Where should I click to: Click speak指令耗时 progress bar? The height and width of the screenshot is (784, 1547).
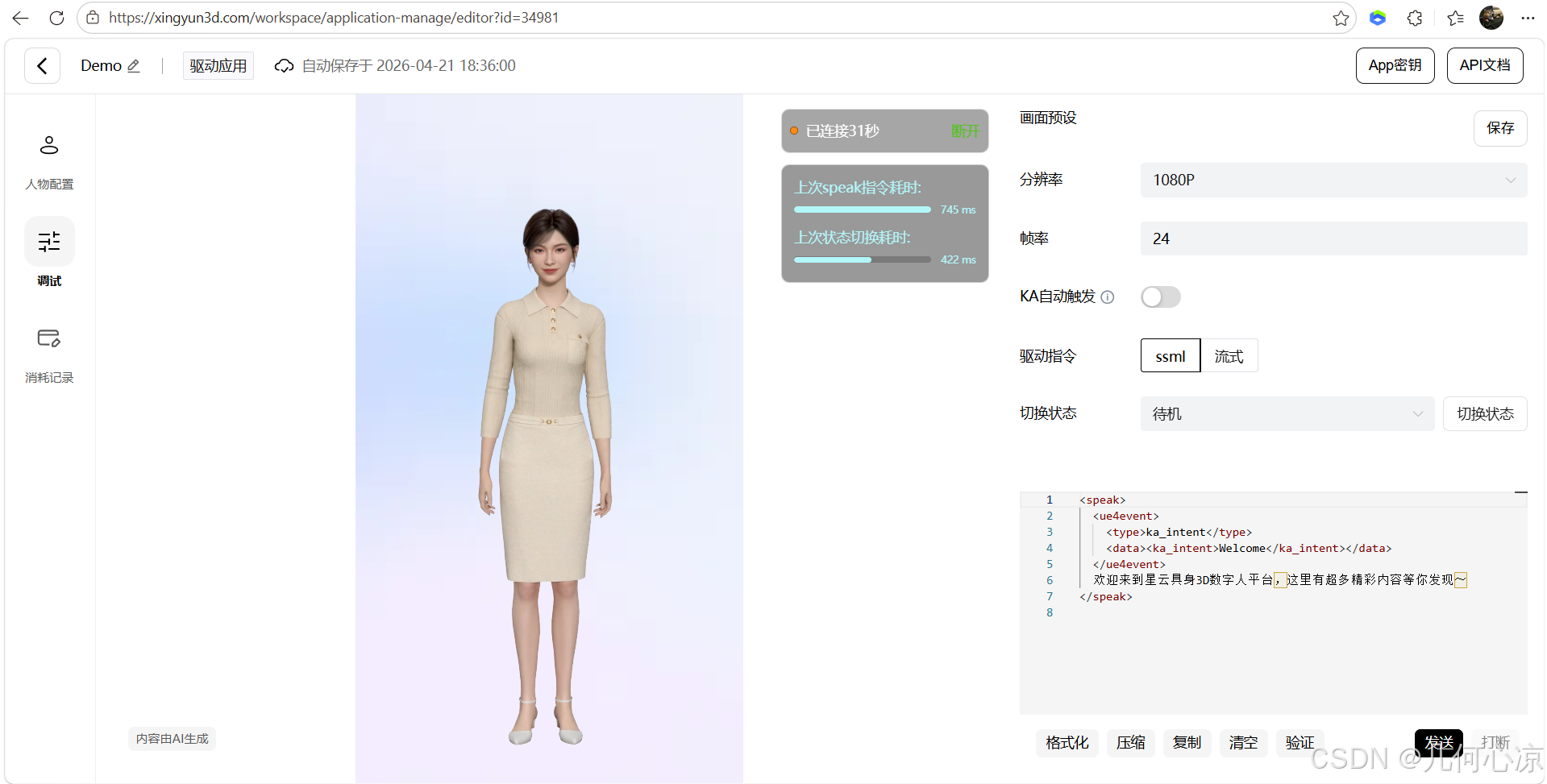tap(862, 209)
